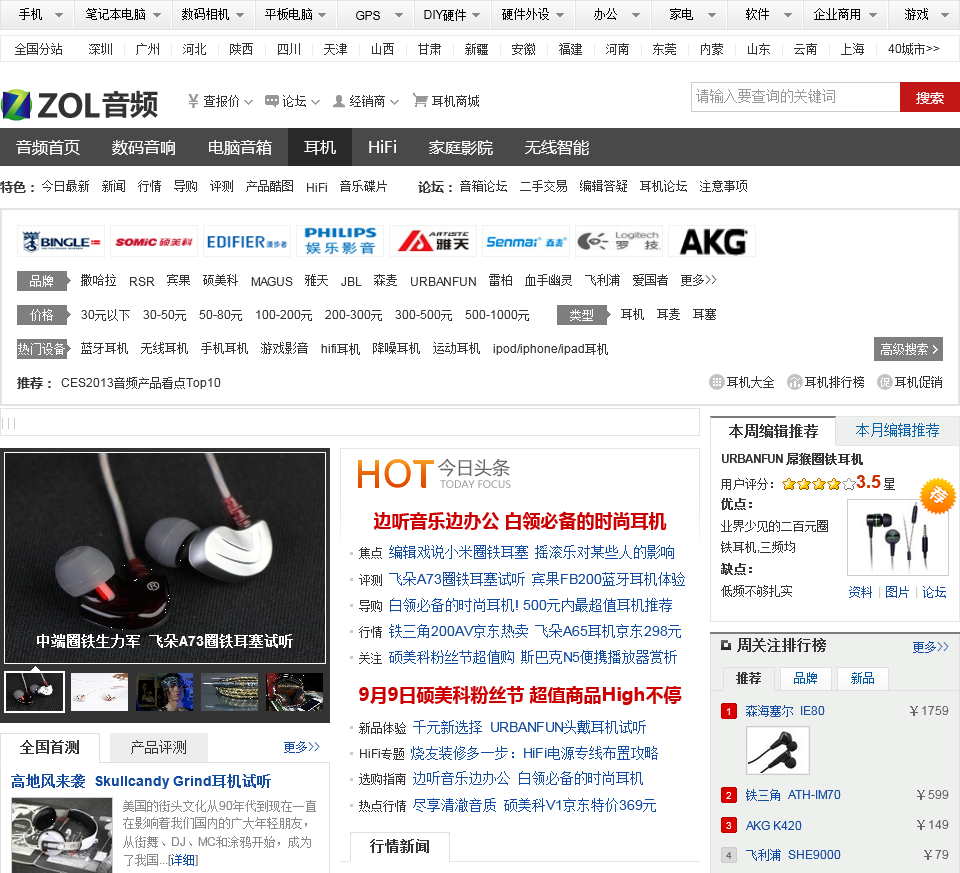
Task: Click the 高级搜索 button
Action: 908,350
